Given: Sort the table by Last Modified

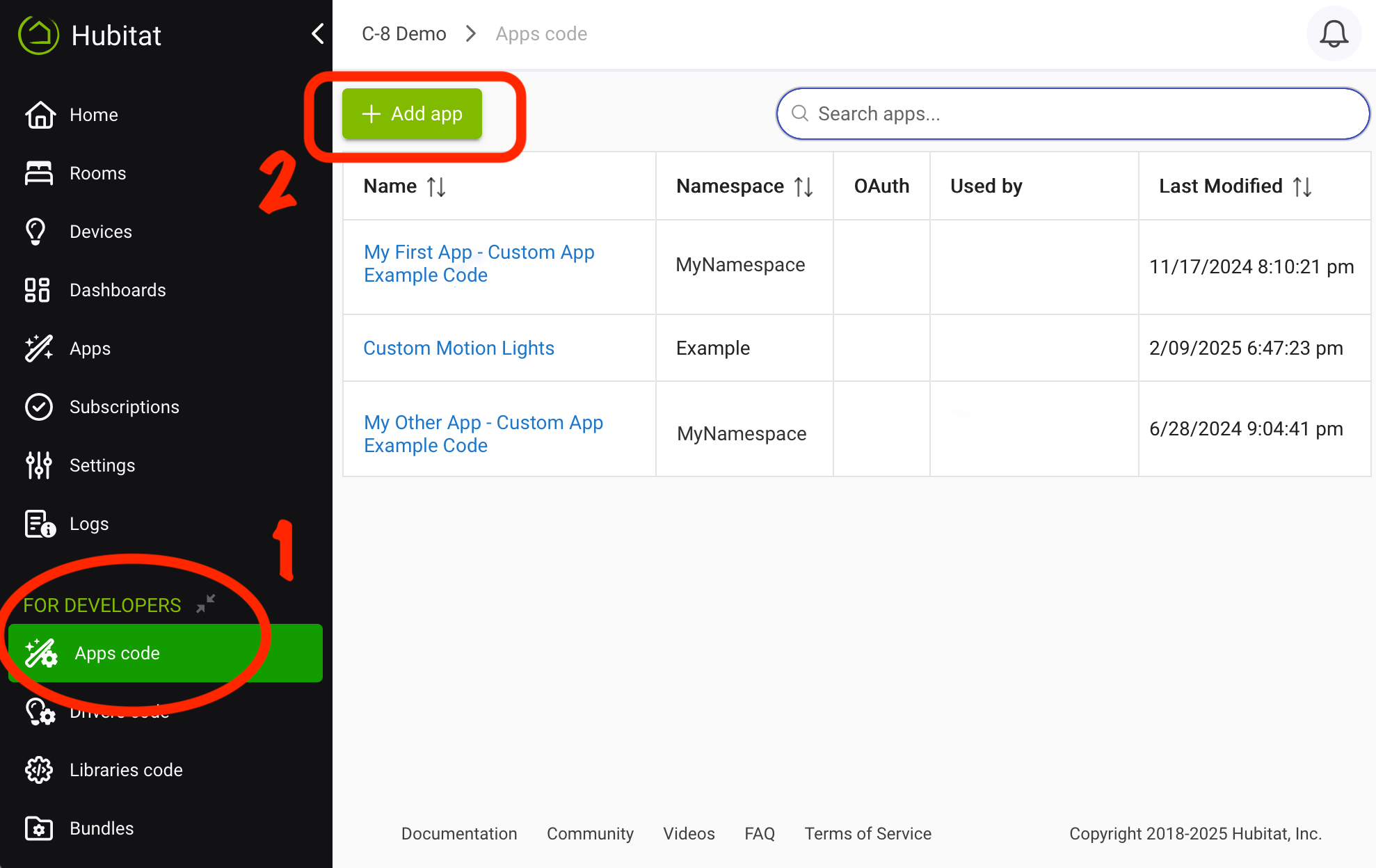Looking at the screenshot, I should coord(1302,186).
